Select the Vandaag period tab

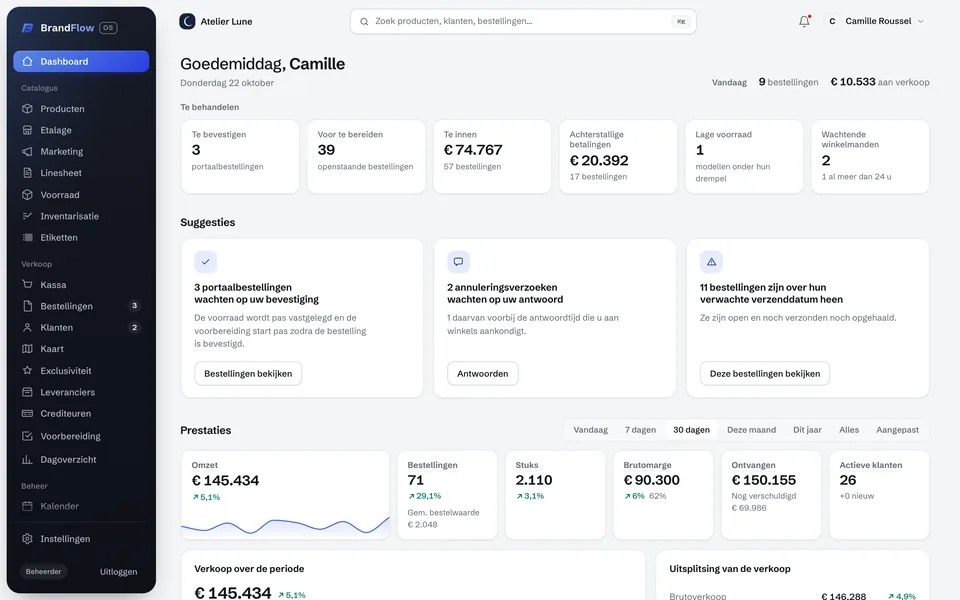coord(590,430)
